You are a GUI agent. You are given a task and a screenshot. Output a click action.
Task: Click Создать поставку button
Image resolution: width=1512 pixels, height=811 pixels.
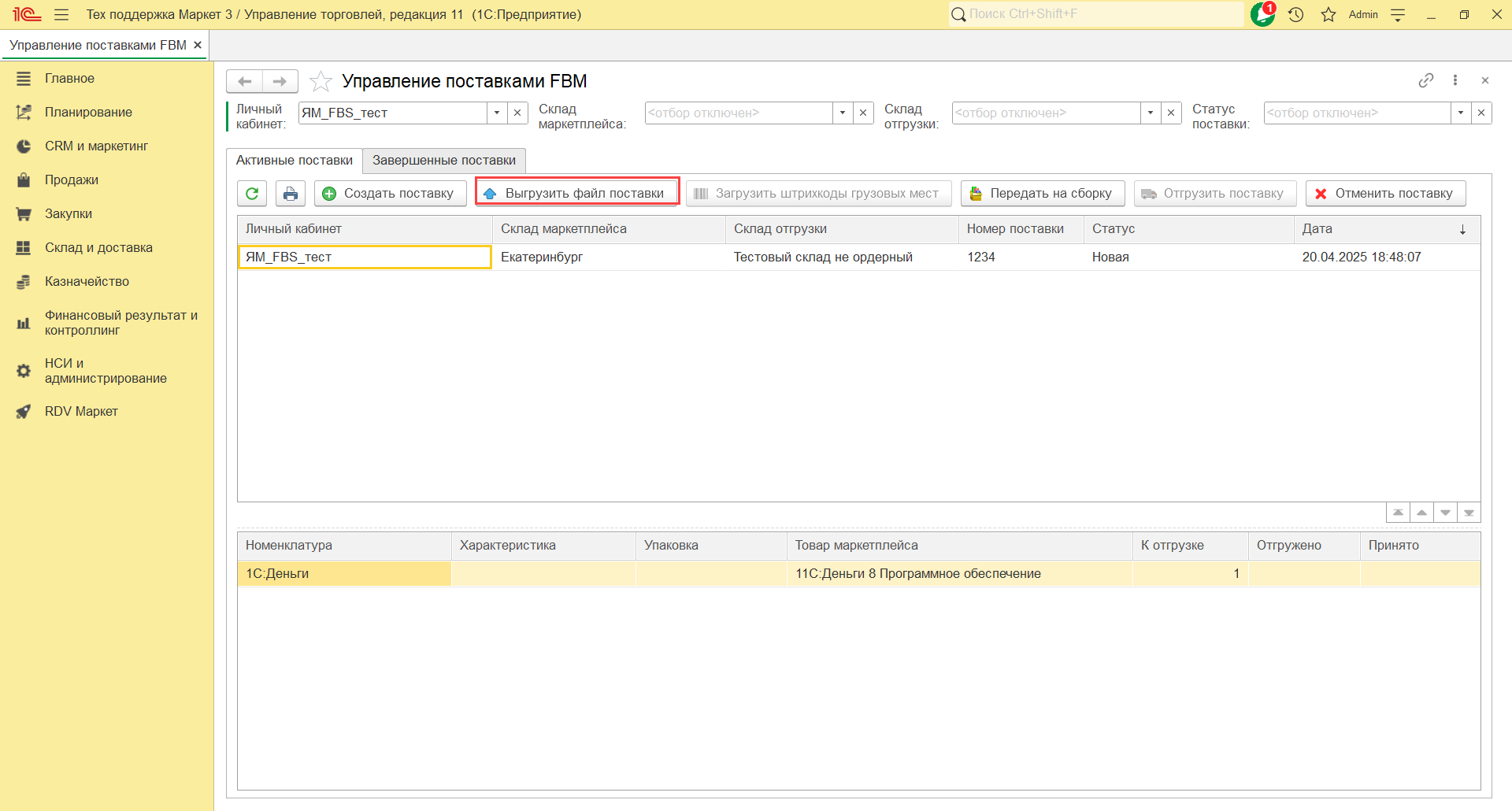[x=391, y=194]
